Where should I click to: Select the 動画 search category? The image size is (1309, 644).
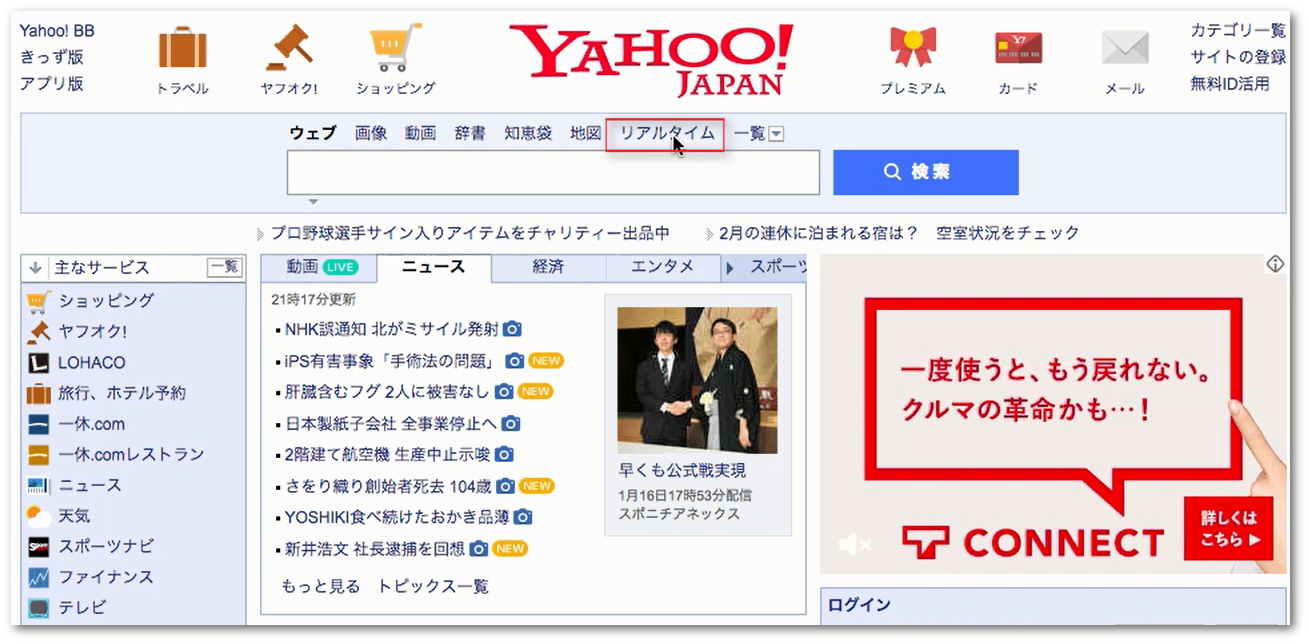coord(421,133)
